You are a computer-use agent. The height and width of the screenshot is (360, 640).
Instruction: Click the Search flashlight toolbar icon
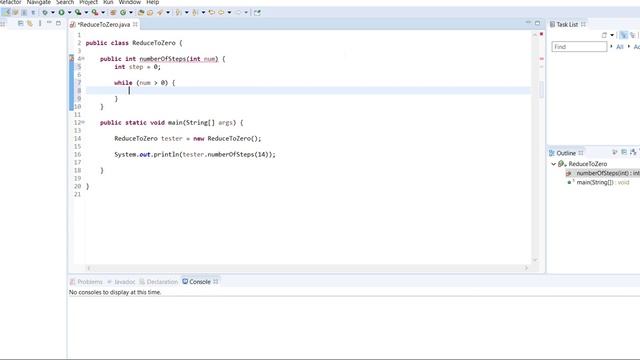pos(160,12)
